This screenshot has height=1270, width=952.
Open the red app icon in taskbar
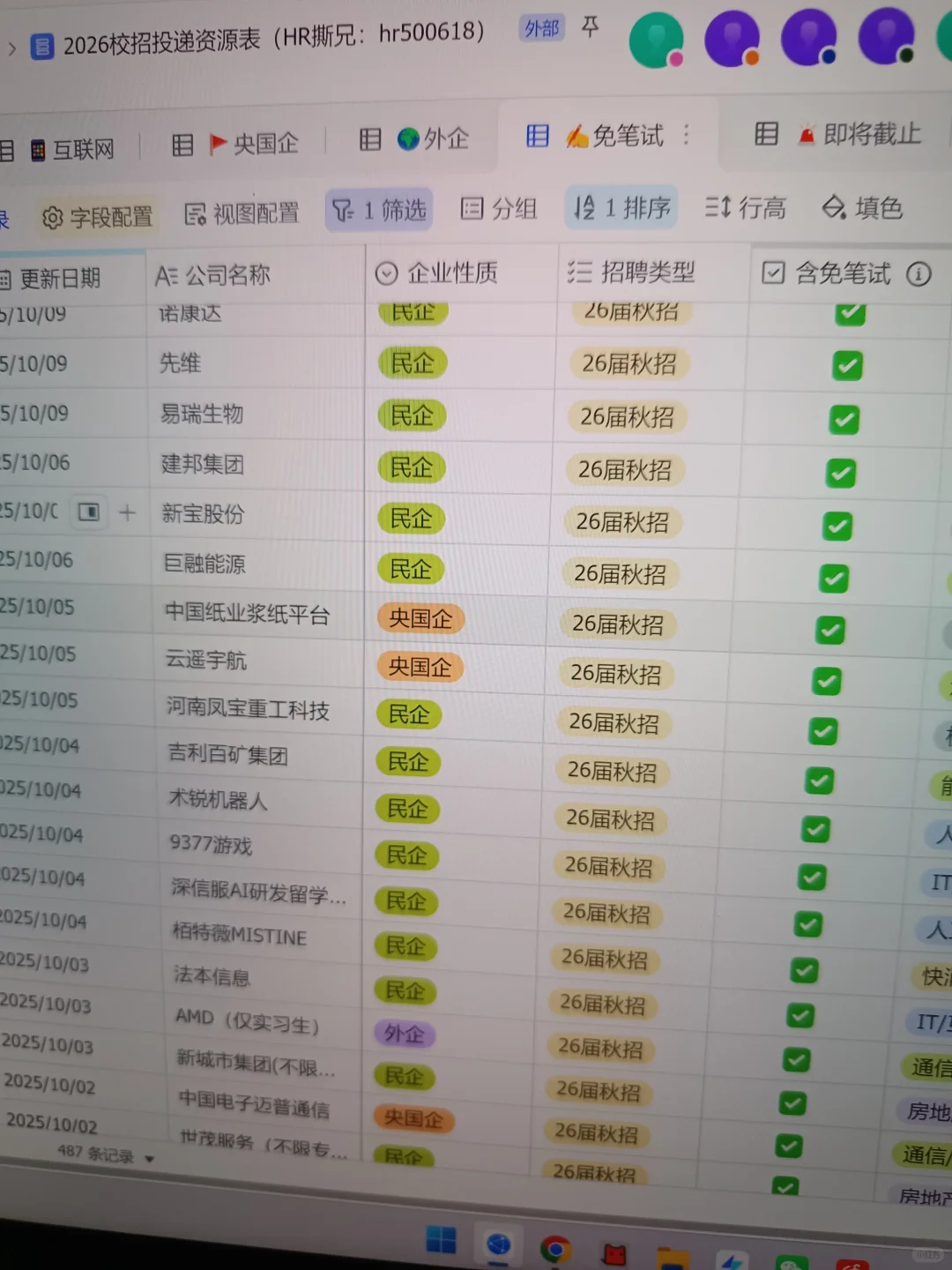(x=614, y=1254)
